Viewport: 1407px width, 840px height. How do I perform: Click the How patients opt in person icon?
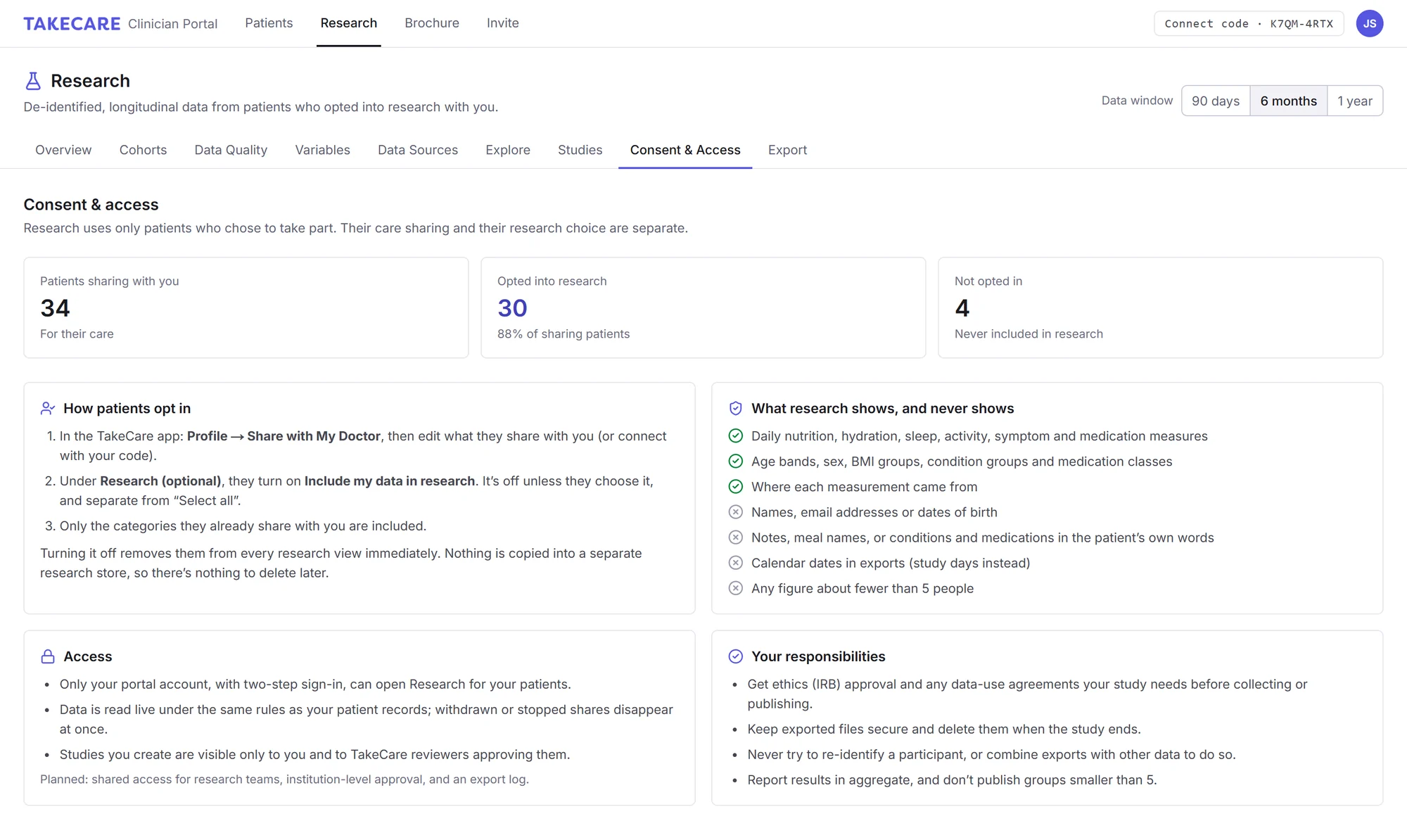tap(48, 408)
